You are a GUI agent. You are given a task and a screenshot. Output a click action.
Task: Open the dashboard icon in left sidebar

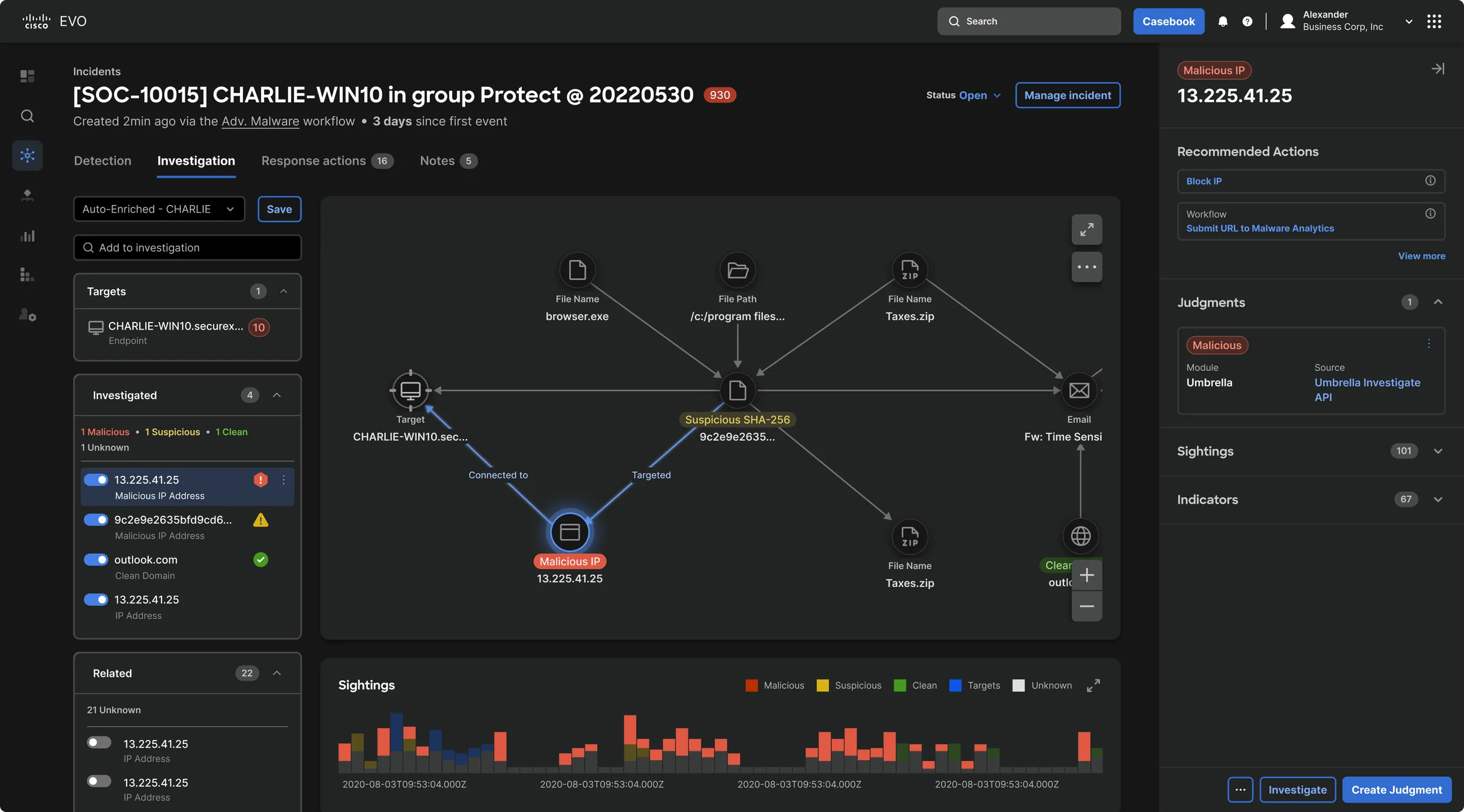click(x=27, y=76)
